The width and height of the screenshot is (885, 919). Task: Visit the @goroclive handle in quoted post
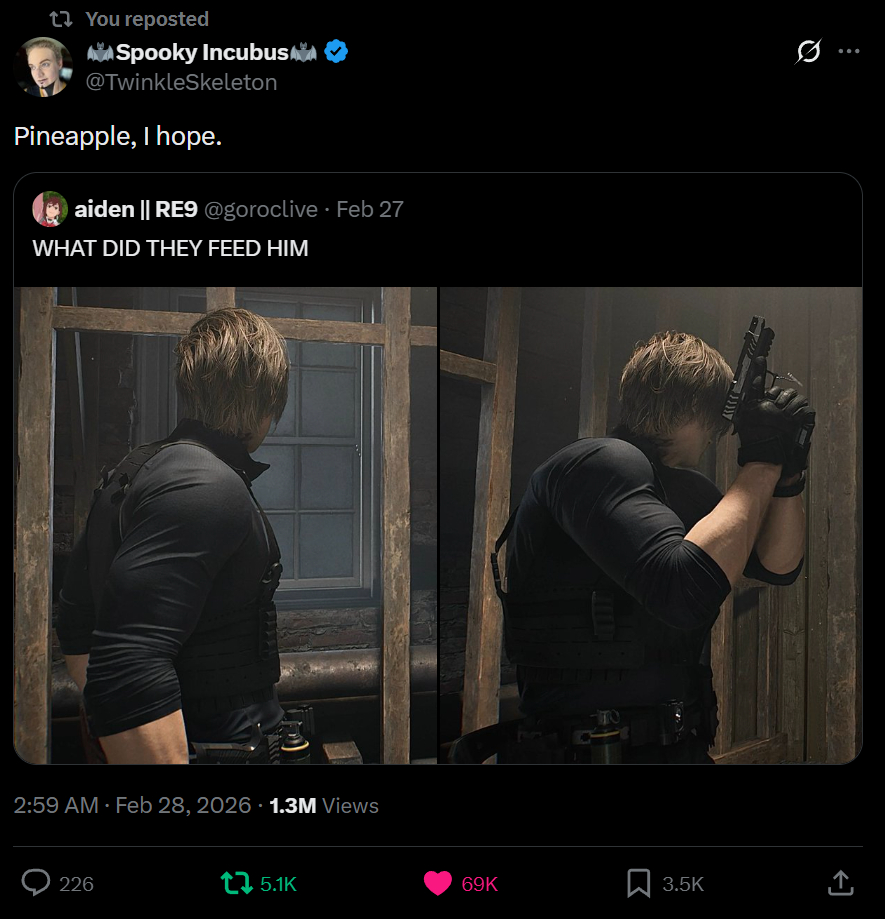[261, 209]
